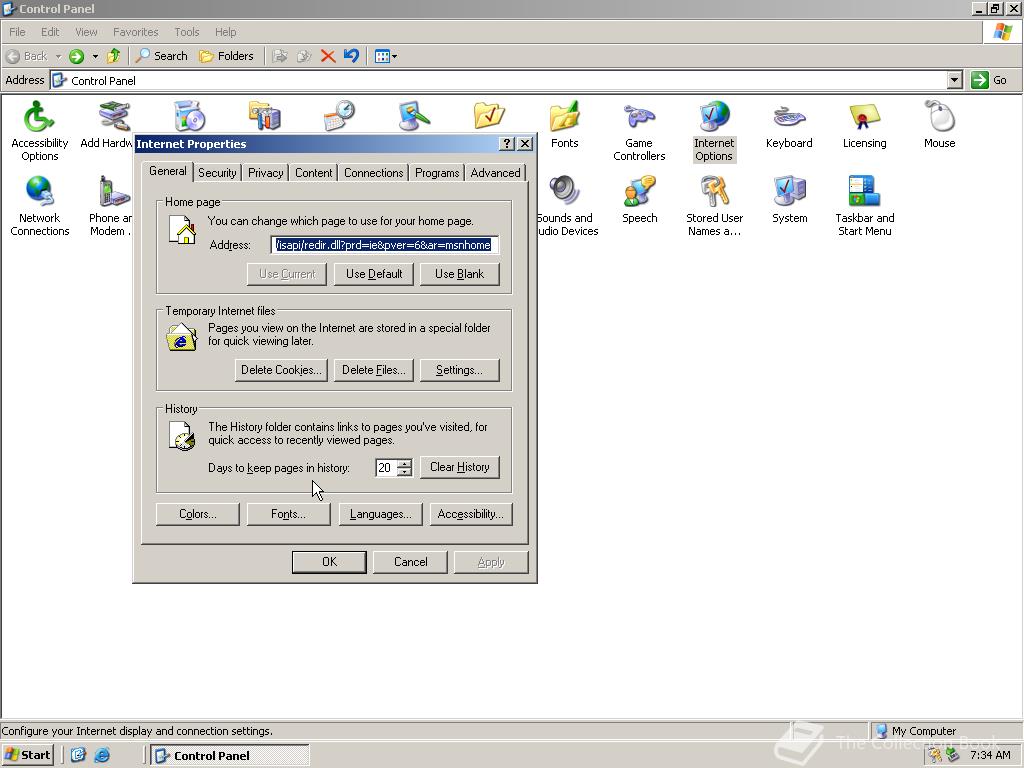Launch Internet Explorer from quick launch
The image size is (1024, 768).
point(102,756)
